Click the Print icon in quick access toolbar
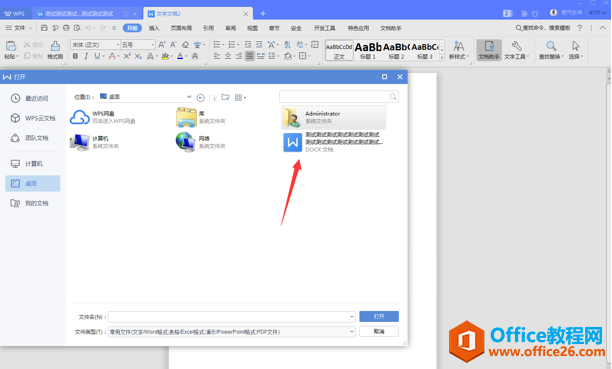The width and height of the screenshot is (612, 369). pos(66,28)
